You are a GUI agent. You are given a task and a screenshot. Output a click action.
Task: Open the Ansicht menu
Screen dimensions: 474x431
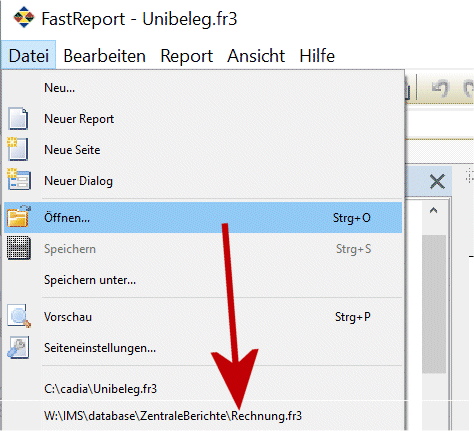[x=256, y=56]
